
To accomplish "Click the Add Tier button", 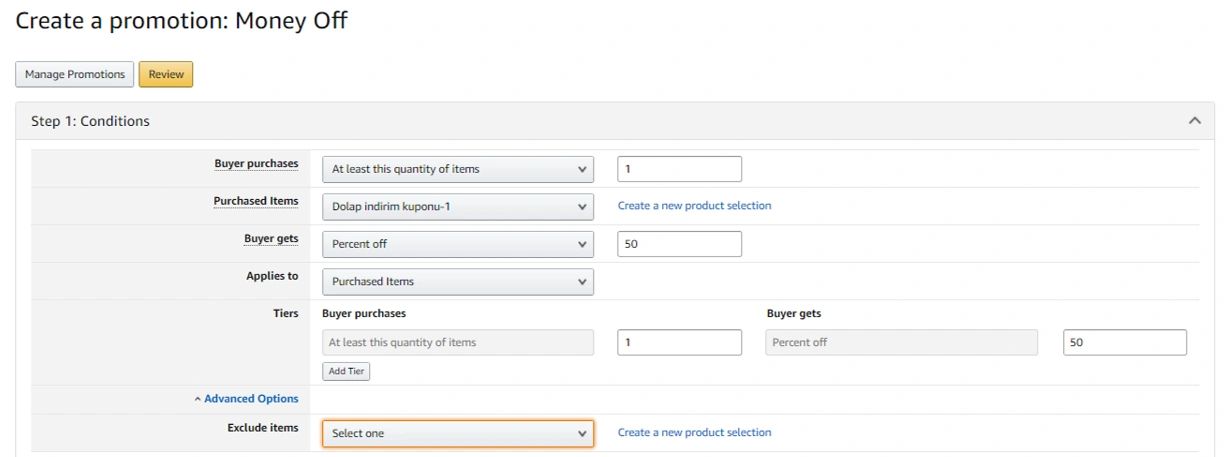I will click(x=346, y=371).
